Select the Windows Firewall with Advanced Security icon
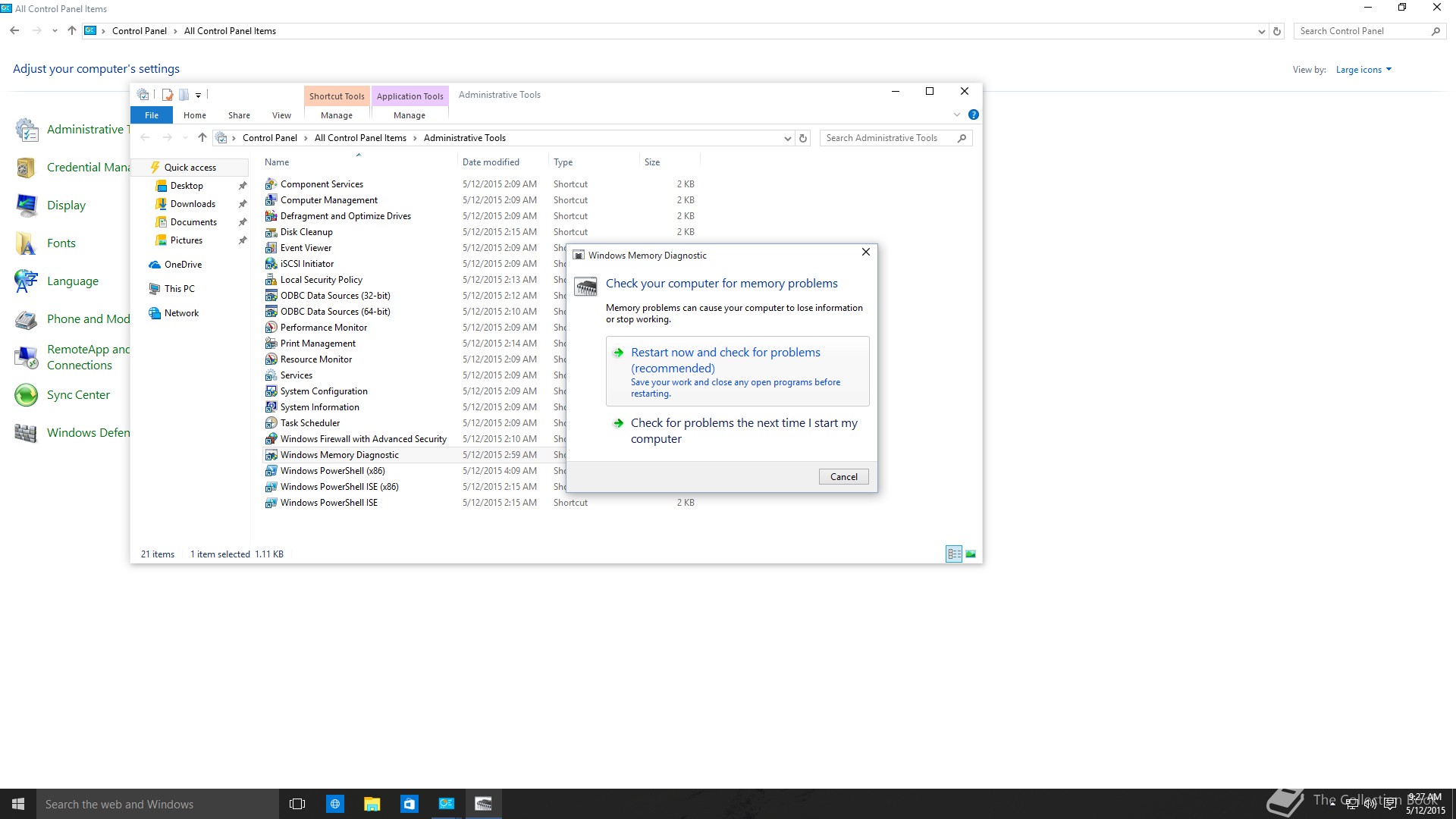Viewport: 1456px width, 819px height. click(x=271, y=439)
